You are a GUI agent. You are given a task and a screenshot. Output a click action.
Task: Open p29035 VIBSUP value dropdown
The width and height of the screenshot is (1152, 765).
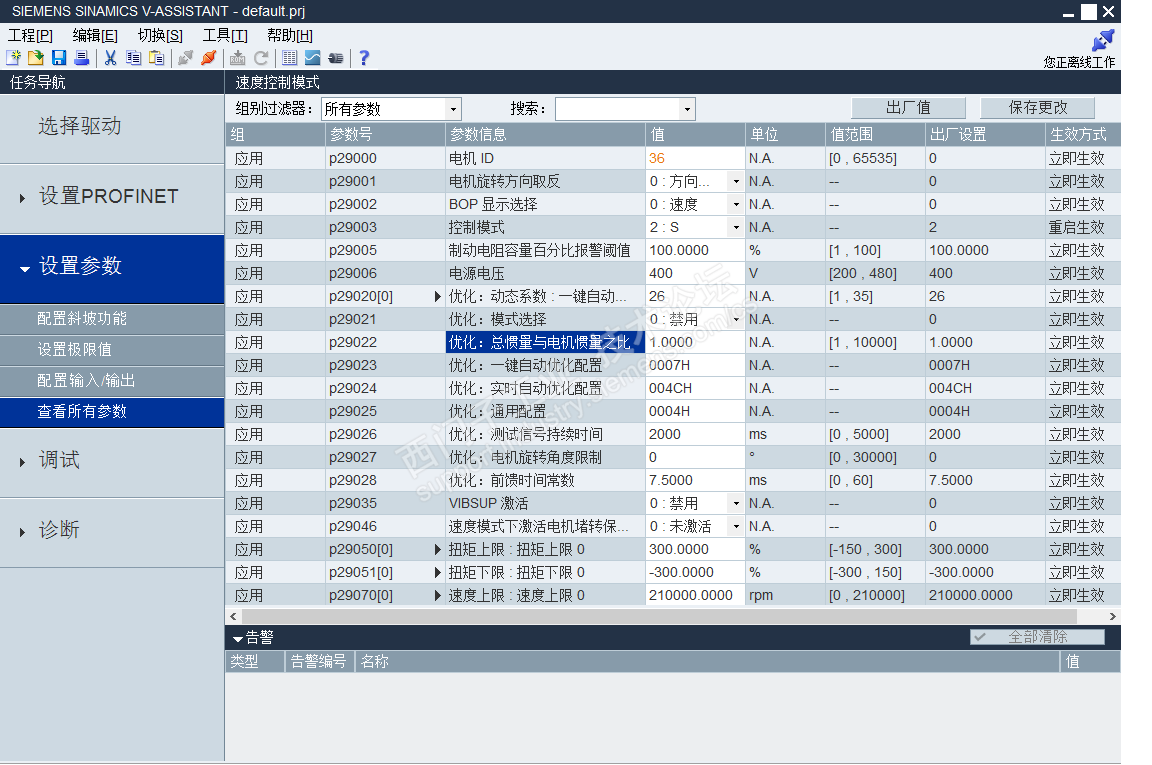735,503
